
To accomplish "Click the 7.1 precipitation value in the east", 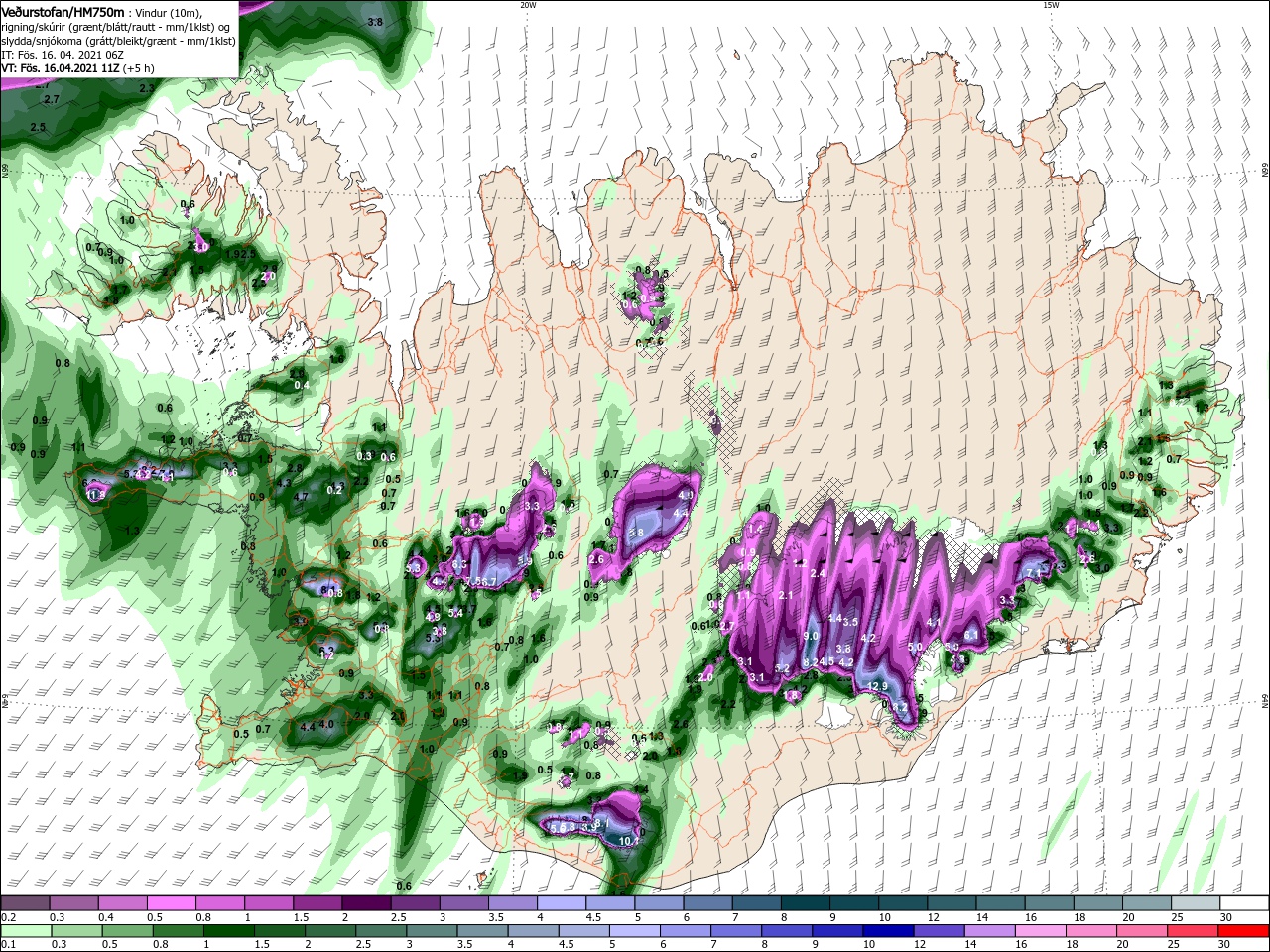I will [x=1034, y=573].
